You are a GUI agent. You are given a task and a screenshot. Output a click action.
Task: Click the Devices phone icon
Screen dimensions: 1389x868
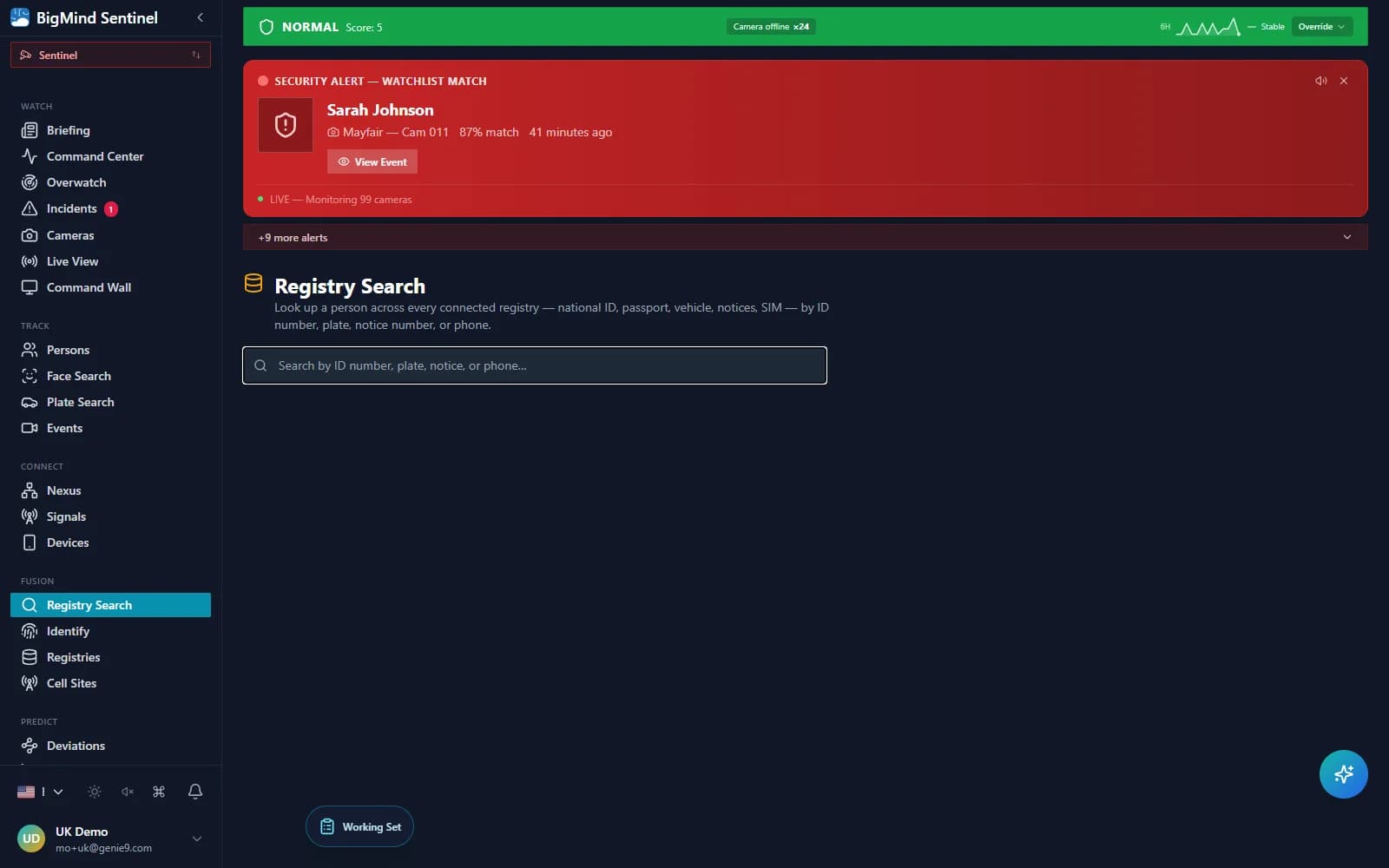coord(30,542)
